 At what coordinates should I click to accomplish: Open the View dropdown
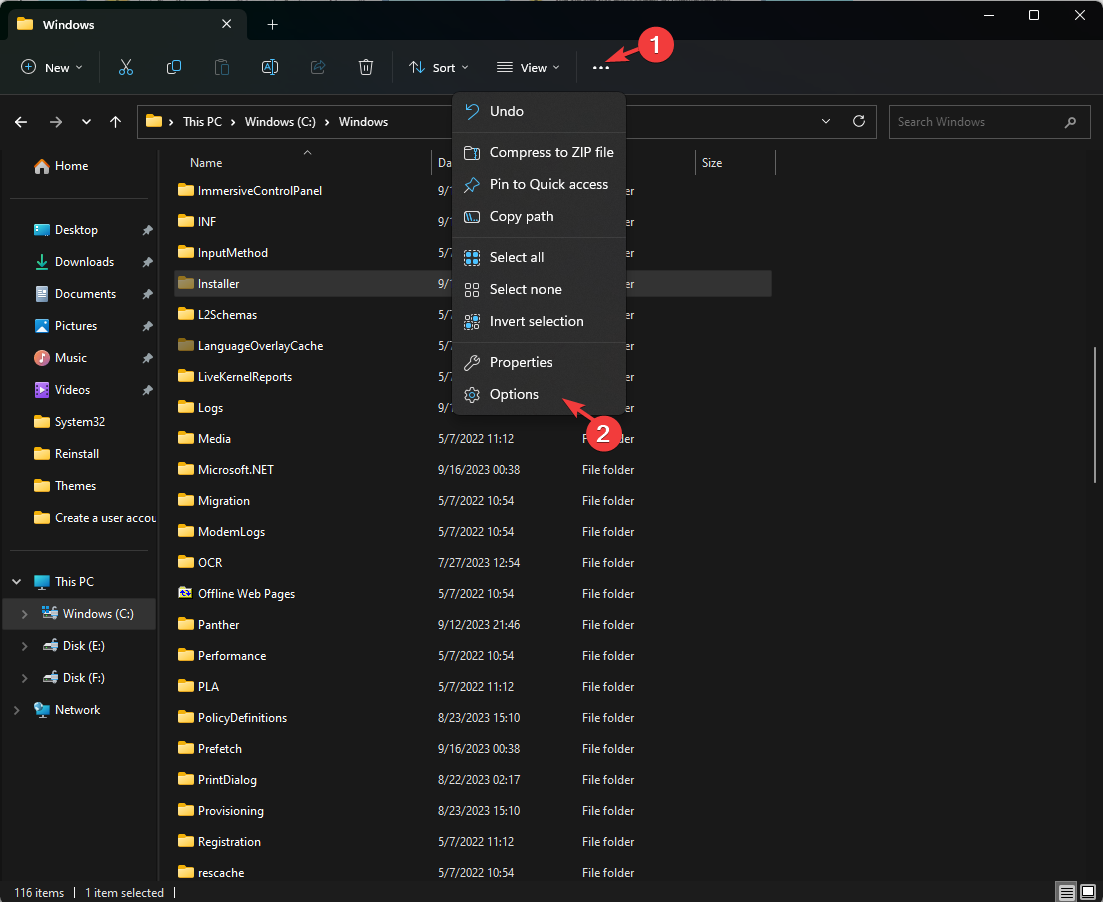coord(528,68)
